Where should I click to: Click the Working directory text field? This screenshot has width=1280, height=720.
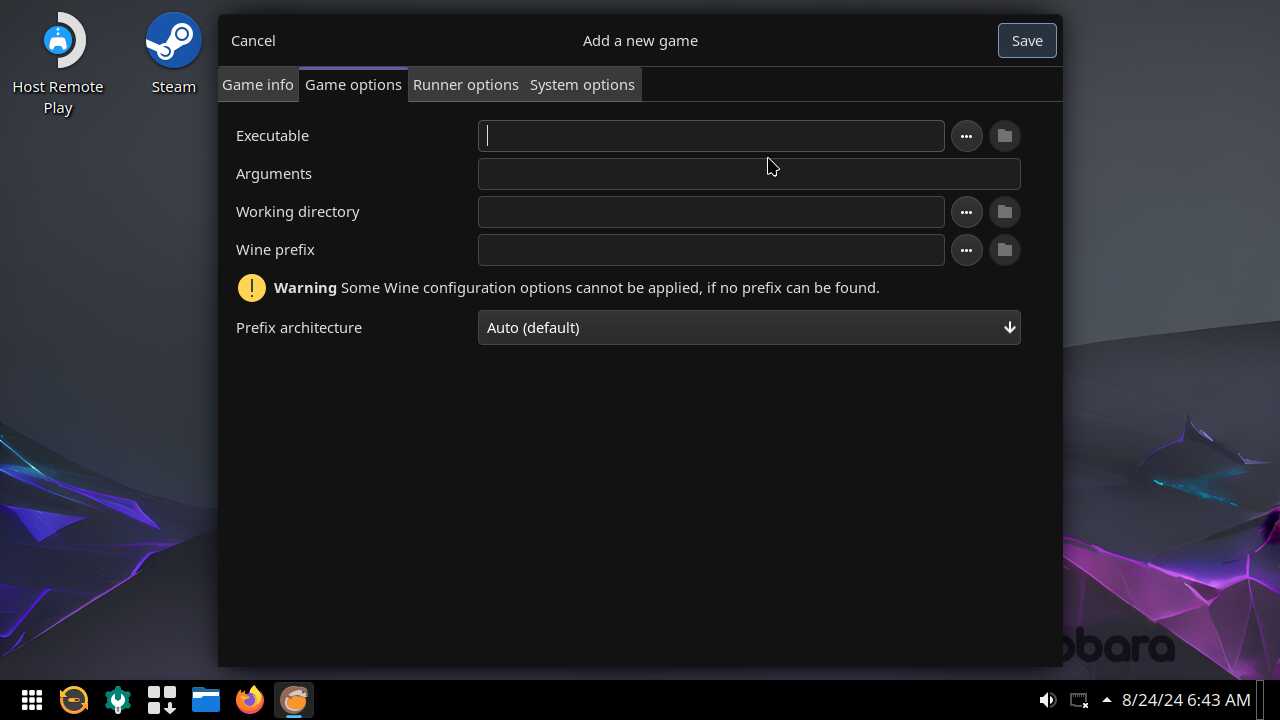coord(711,212)
